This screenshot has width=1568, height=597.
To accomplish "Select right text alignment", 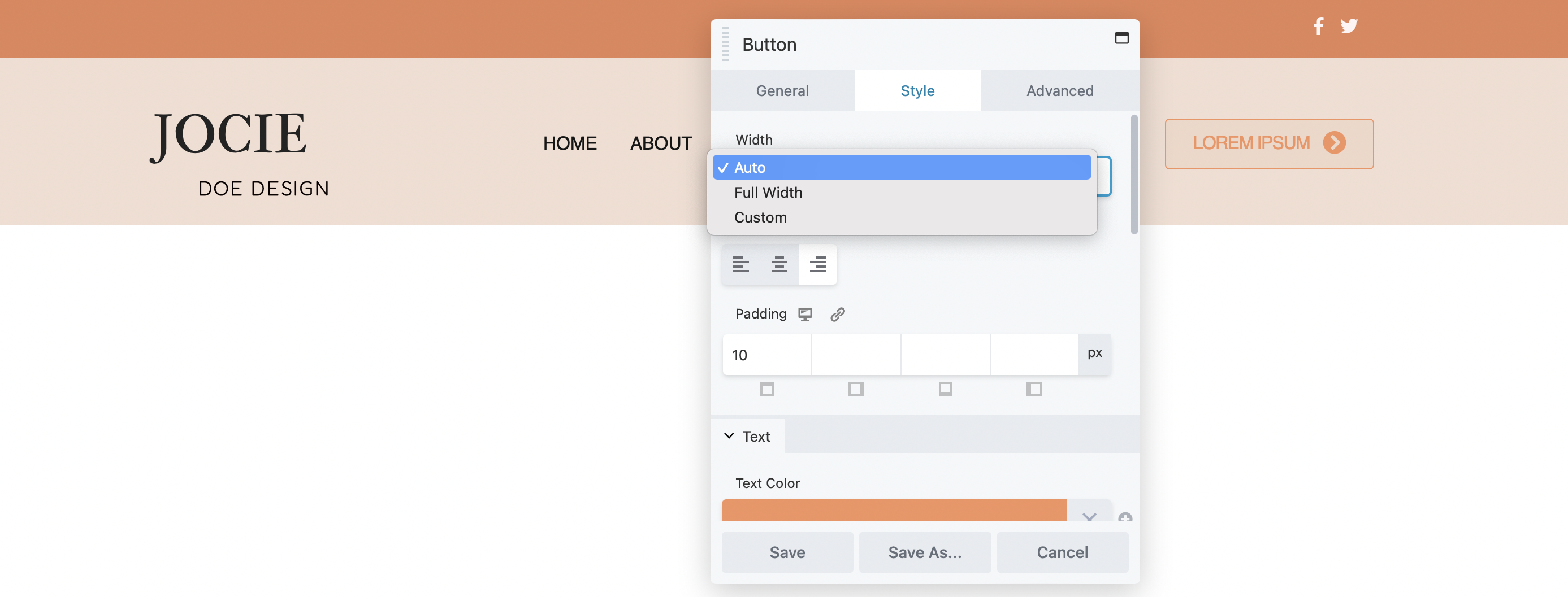I will pyautogui.click(x=817, y=264).
